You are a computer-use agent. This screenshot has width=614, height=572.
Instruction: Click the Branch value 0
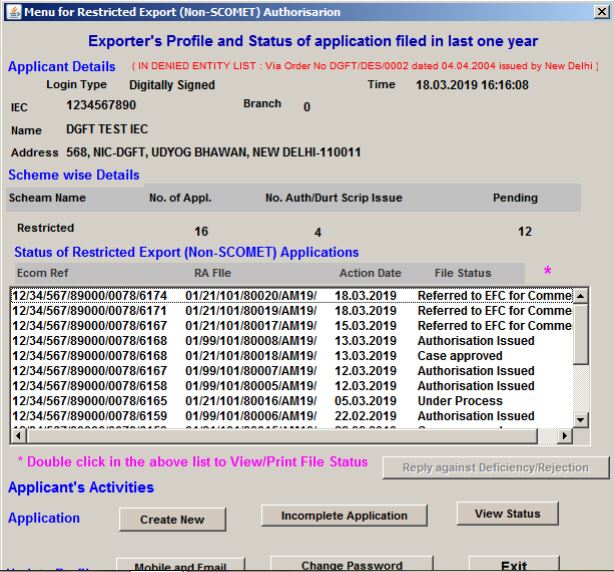point(307,107)
